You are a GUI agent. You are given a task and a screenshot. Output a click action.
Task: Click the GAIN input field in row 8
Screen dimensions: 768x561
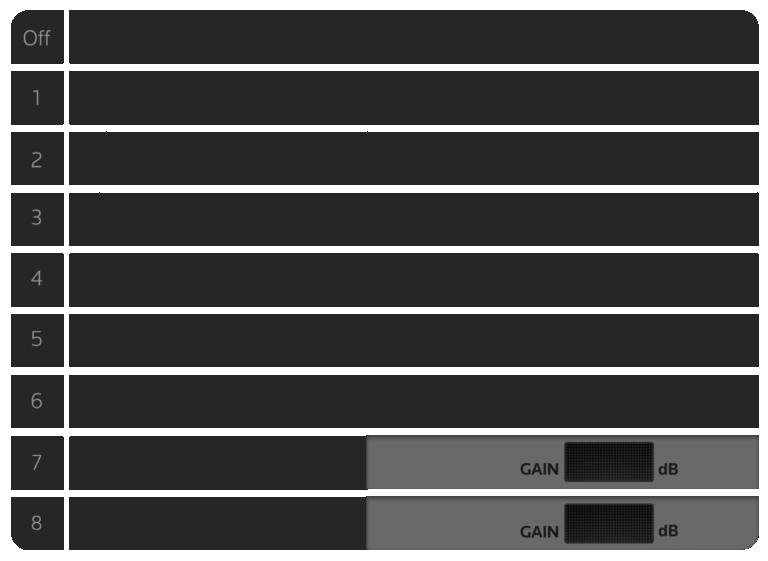tap(609, 523)
